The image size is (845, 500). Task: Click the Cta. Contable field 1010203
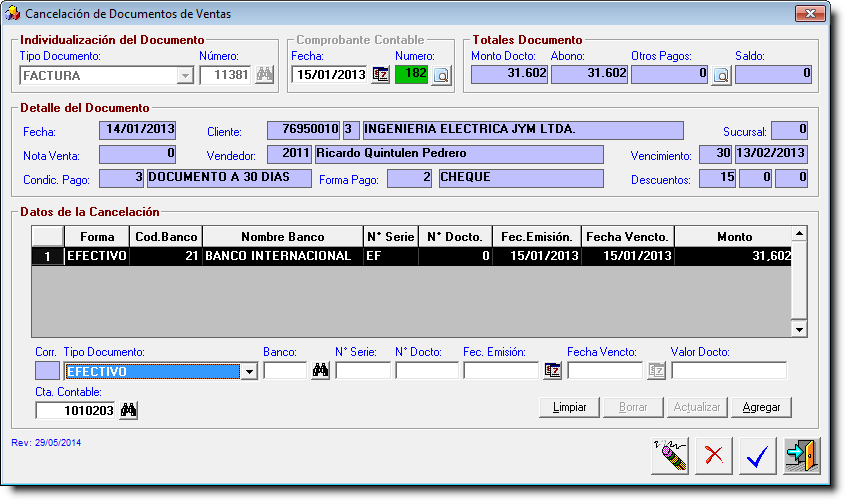click(x=75, y=411)
